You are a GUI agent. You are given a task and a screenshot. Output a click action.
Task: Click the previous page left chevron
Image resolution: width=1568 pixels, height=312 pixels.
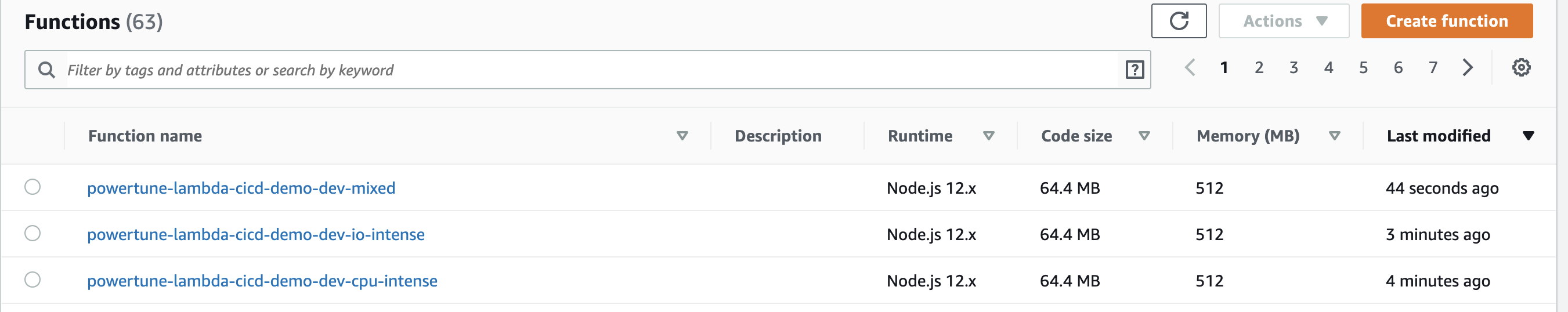click(x=1190, y=67)
